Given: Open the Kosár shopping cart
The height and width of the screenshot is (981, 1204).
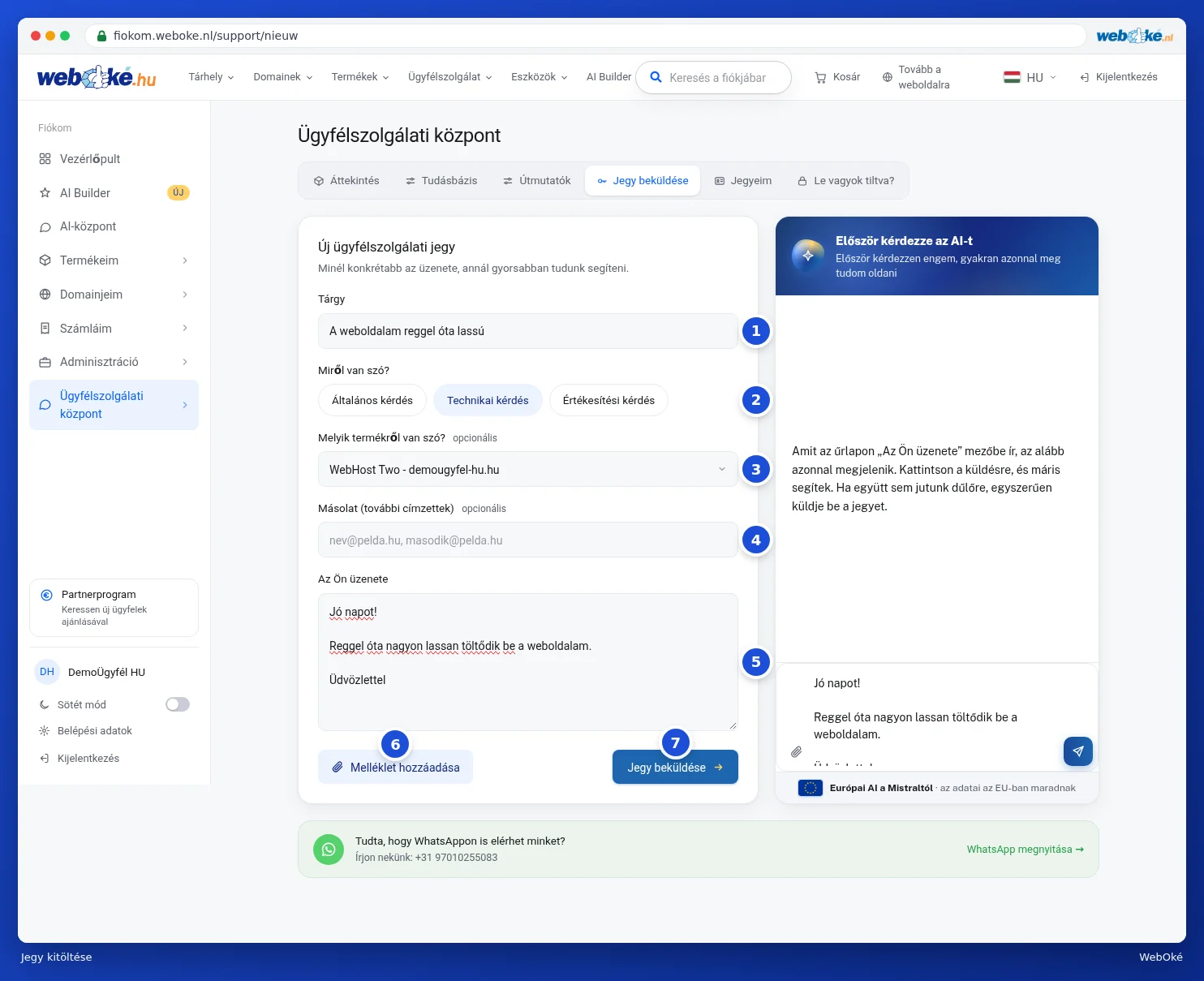Looking at the screenshot, I should [x=837, y=77].
